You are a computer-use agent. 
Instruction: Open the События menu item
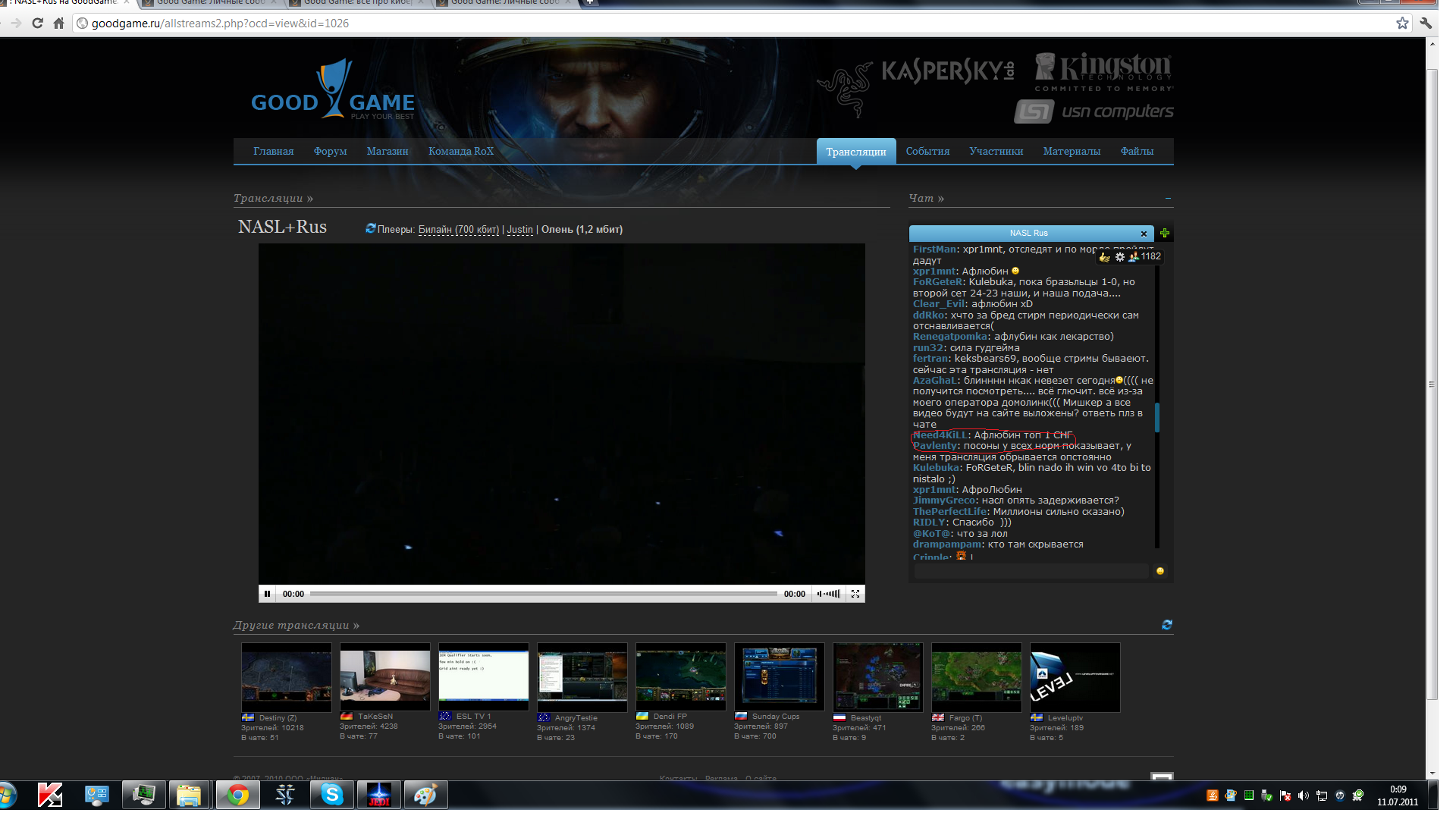point(927,152)
